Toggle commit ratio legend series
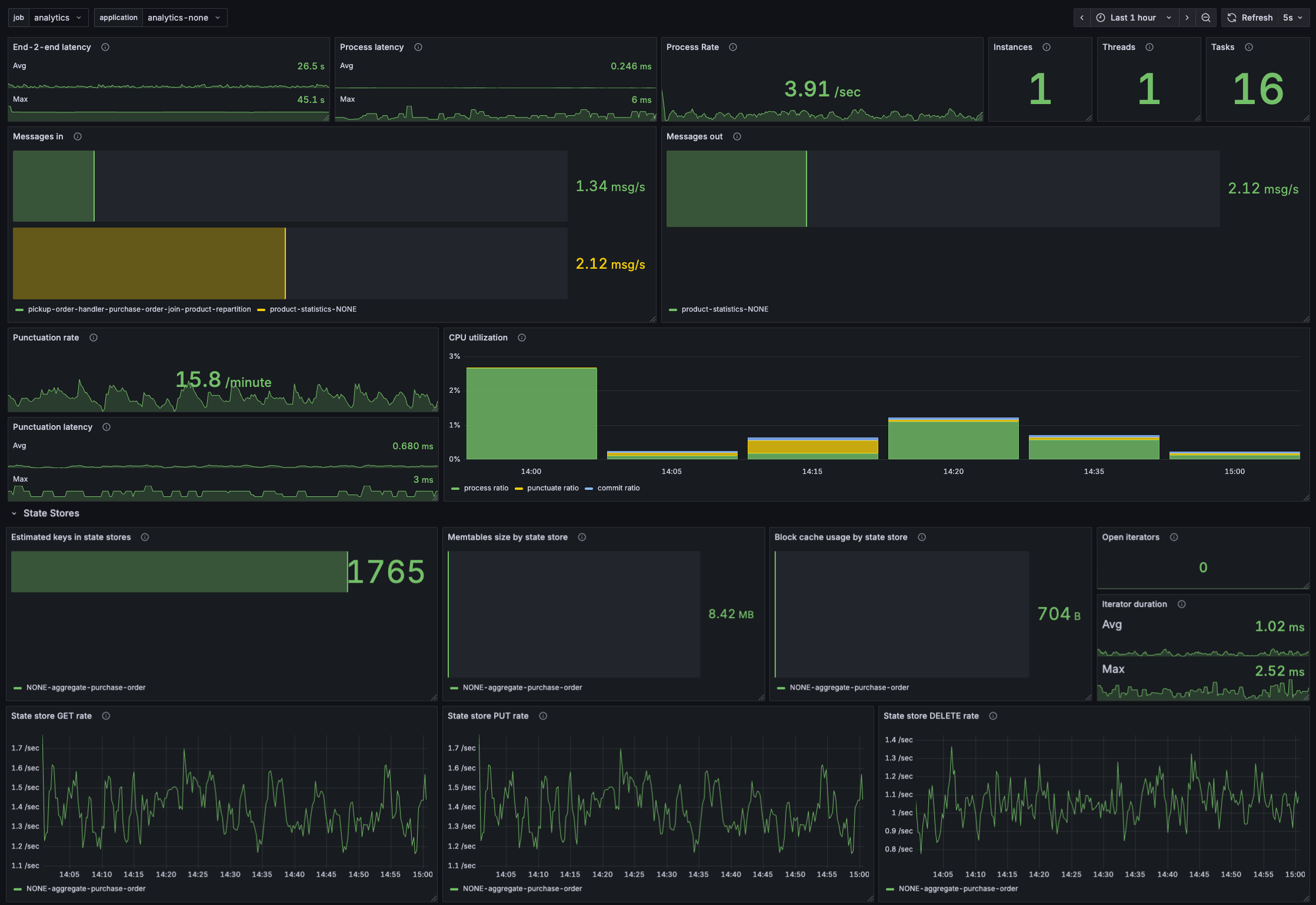Viewport: 1316px width, 905px height. [618, 488]
